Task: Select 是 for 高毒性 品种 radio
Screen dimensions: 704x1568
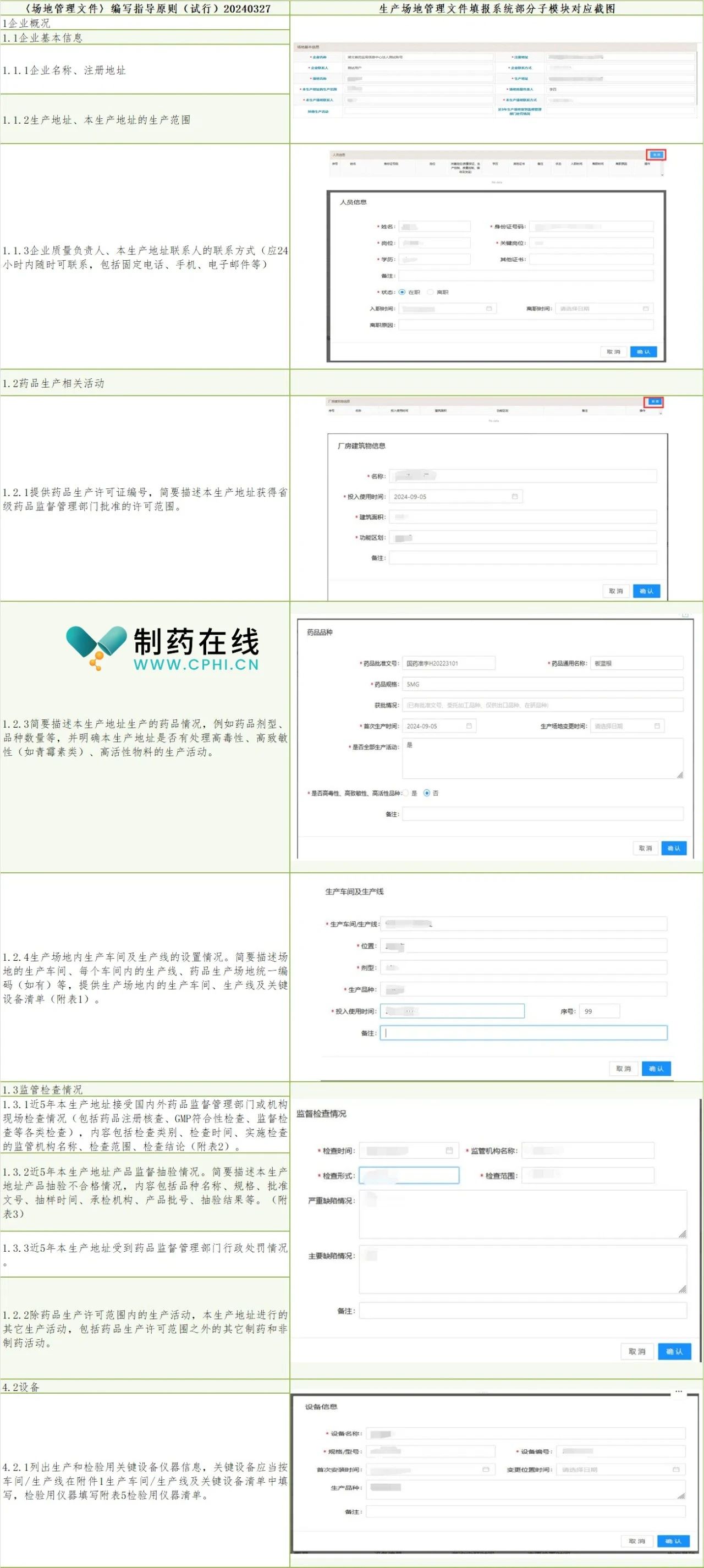Action: click(x=405, y=793)
